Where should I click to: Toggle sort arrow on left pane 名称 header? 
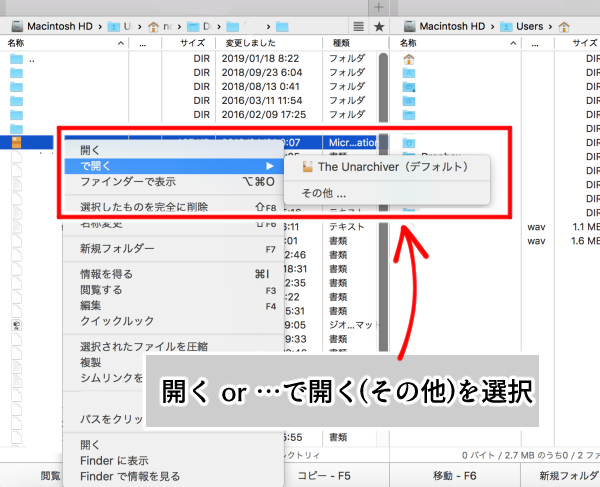[121, 43]
